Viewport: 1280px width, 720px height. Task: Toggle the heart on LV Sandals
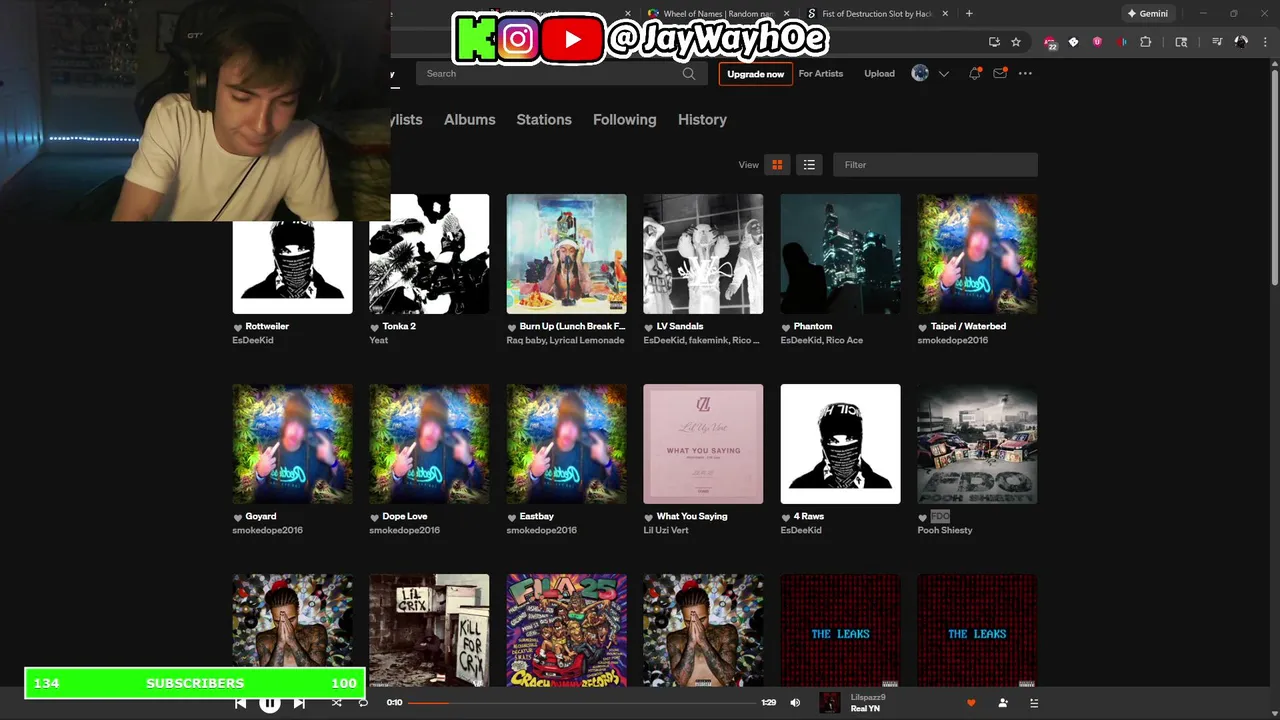[648, 327]
